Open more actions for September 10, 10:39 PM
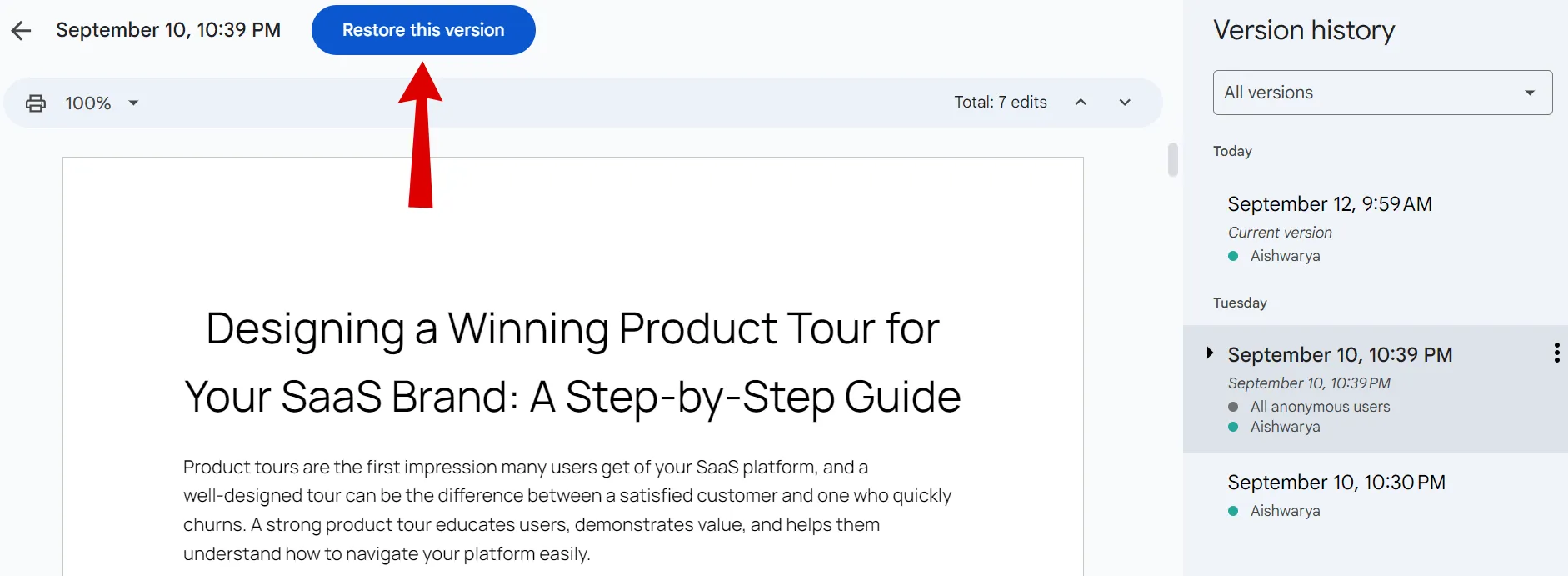 click(1556, 353)
